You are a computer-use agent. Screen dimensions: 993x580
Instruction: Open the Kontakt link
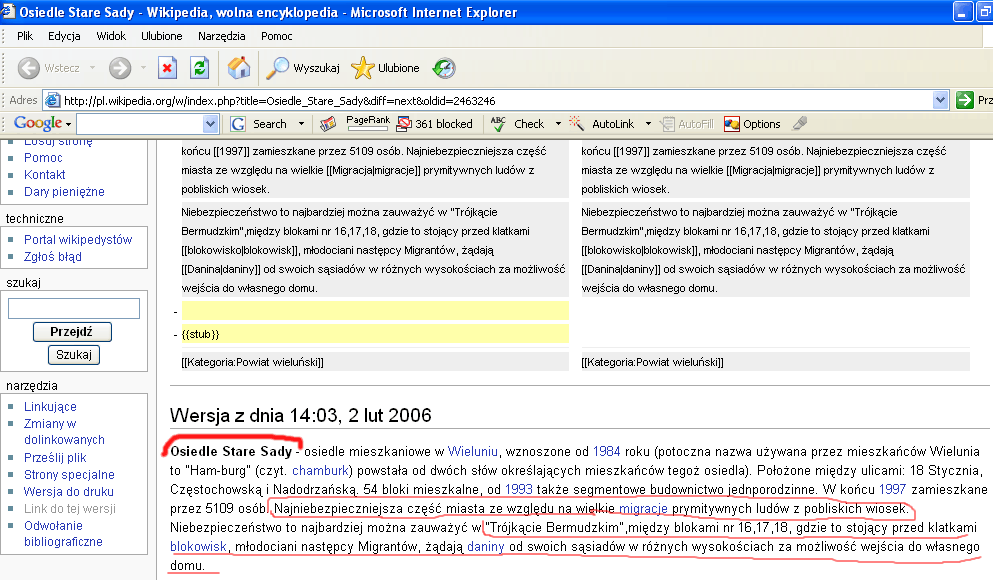point(44,175)
